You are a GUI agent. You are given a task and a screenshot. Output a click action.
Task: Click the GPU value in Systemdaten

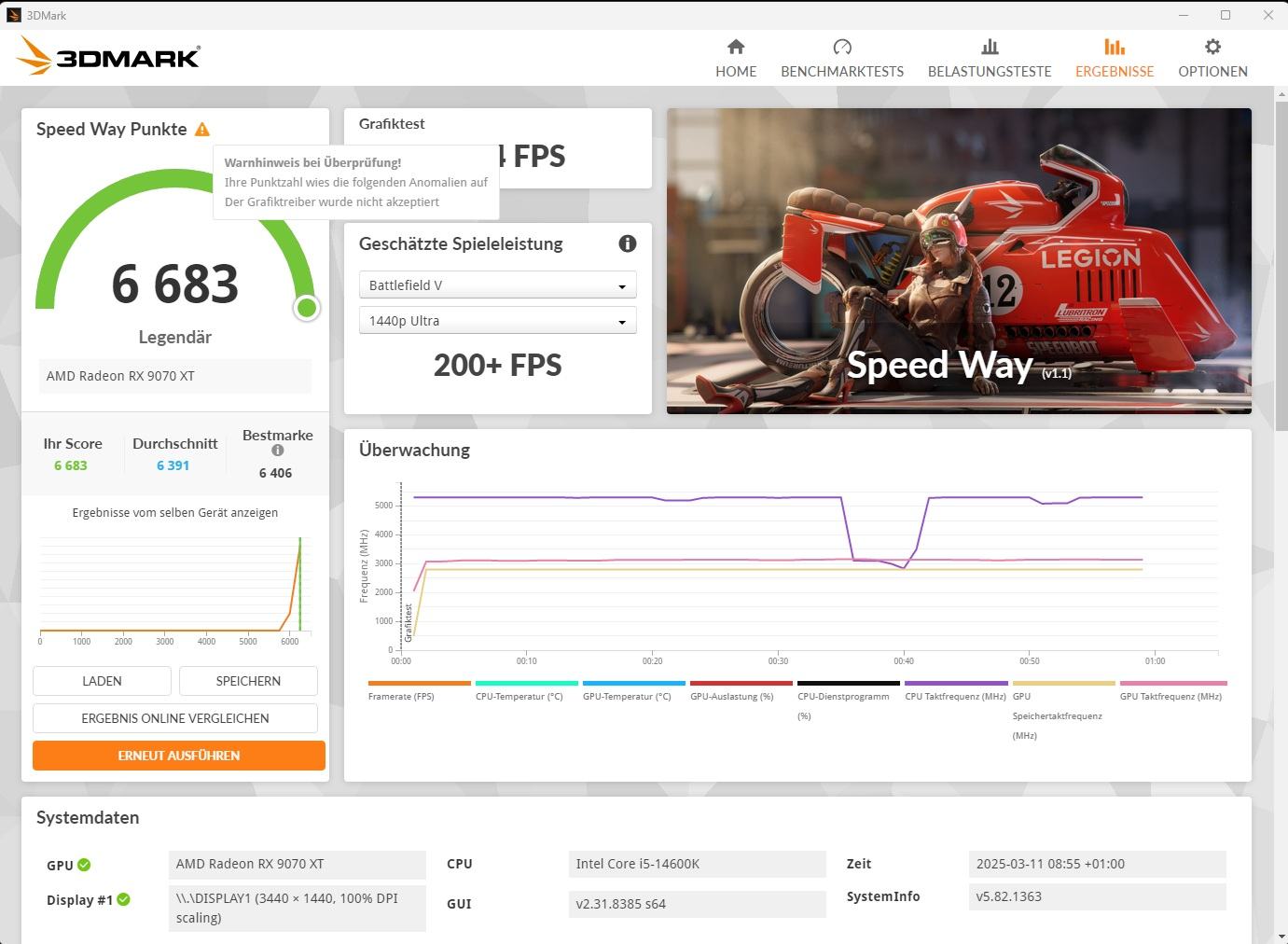[x=298, y=864]
